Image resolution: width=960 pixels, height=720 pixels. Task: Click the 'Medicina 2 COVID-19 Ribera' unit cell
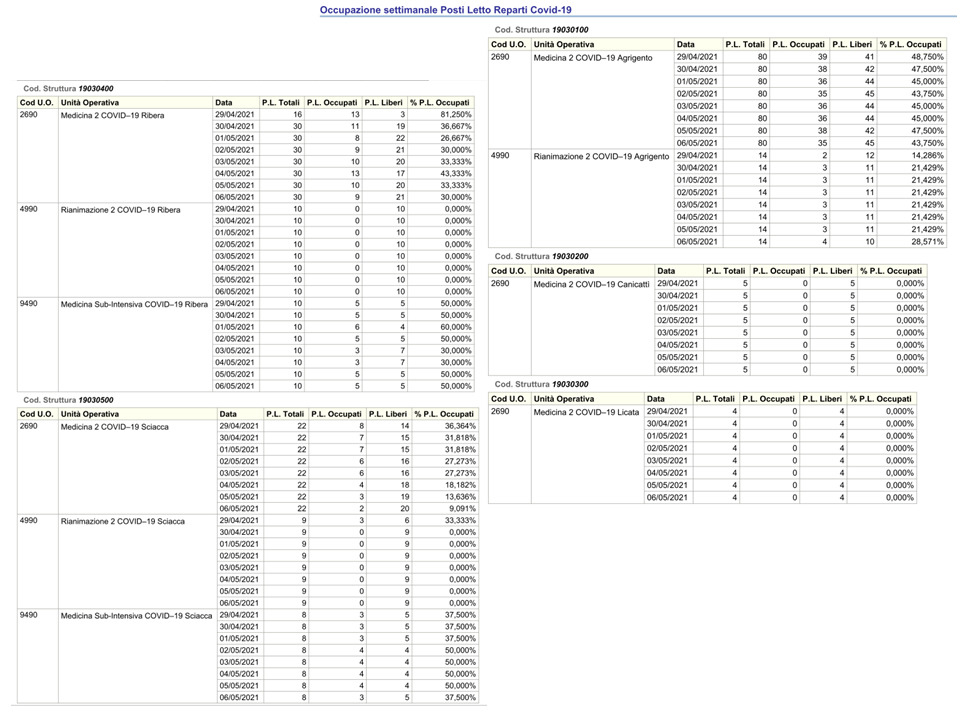coord(112,116)
